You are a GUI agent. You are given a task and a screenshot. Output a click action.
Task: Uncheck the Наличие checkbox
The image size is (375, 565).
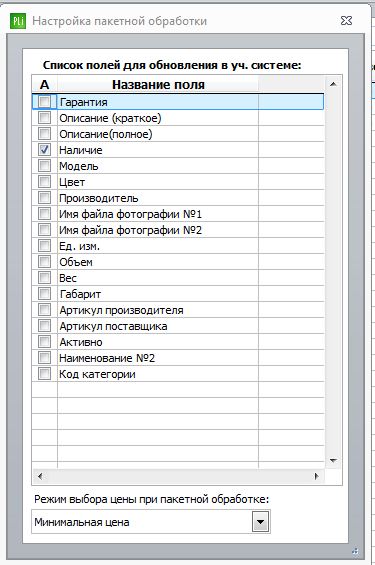click(x=44, y=150)
